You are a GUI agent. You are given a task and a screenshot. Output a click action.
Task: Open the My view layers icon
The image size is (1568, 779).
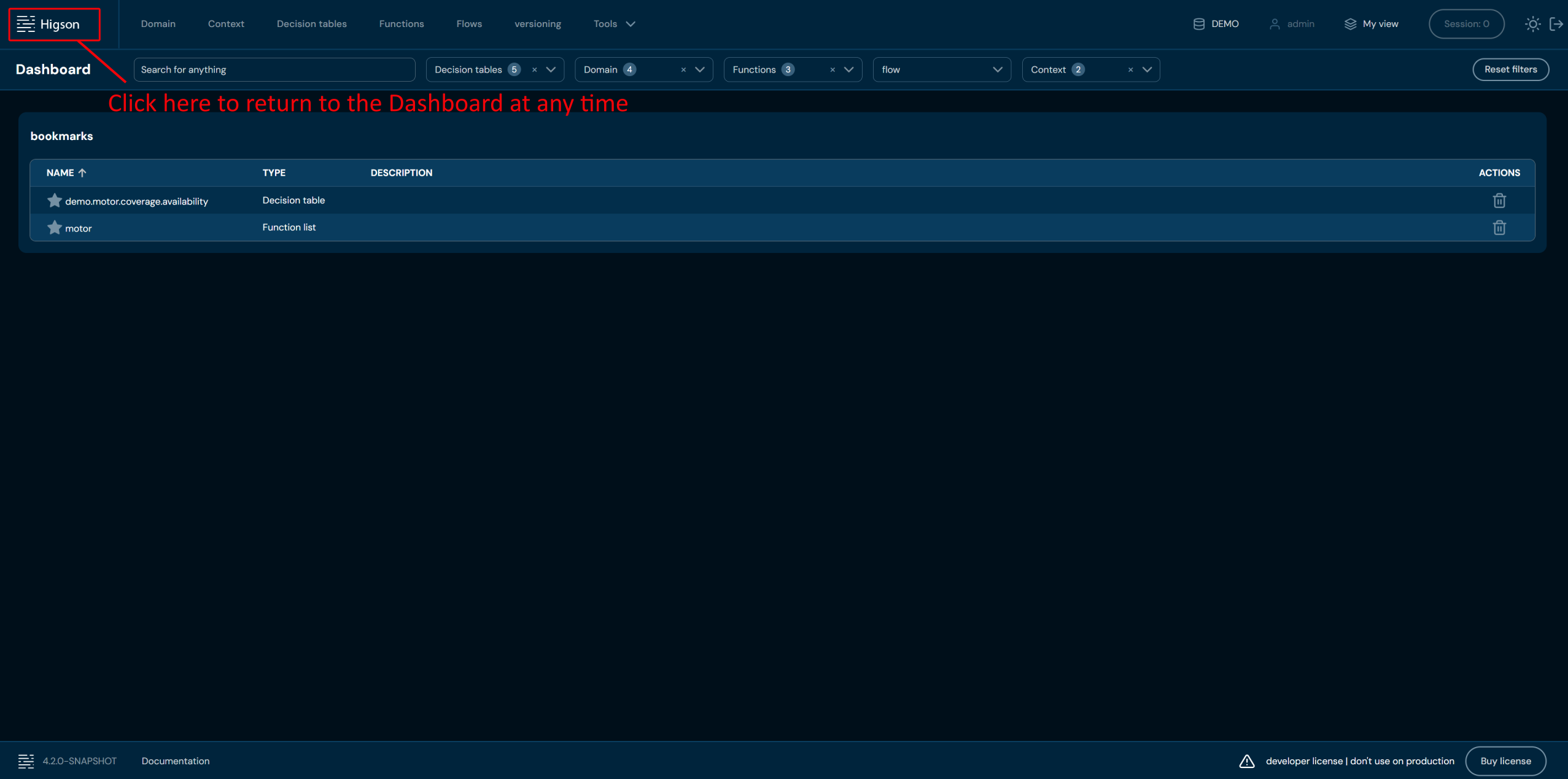click(1350, 24)
